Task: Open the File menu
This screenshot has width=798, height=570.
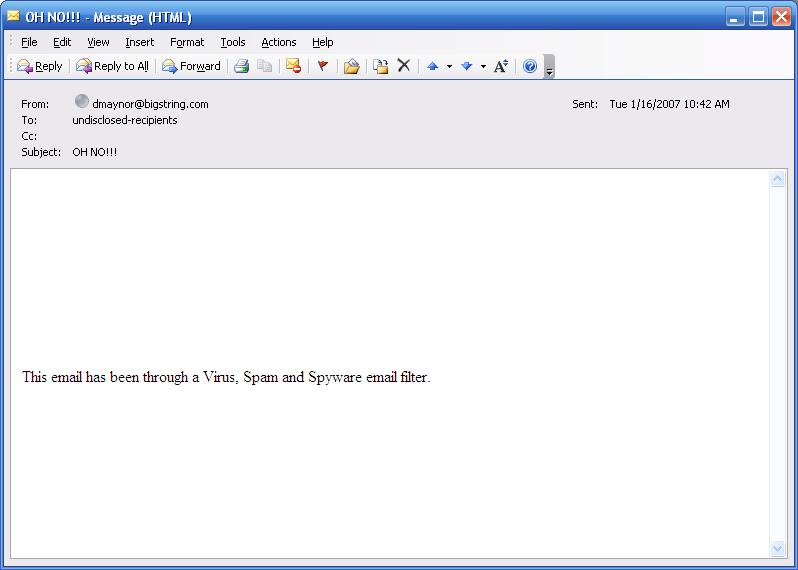Action: 29,42
